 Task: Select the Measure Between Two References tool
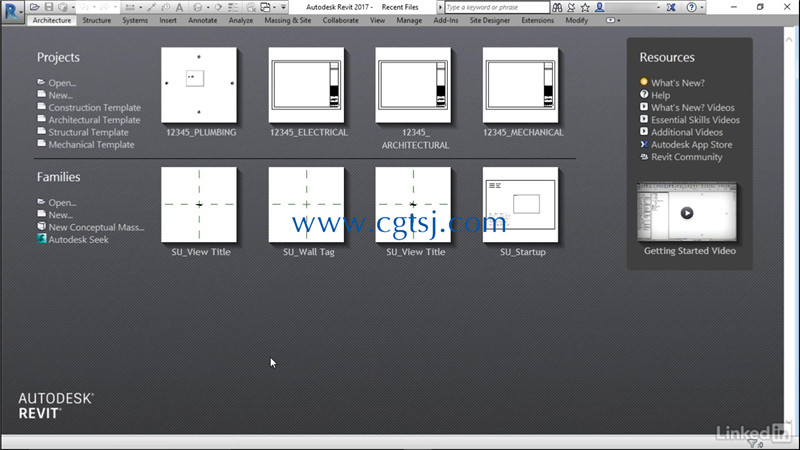pyautogui.click(x=130, y=7)
